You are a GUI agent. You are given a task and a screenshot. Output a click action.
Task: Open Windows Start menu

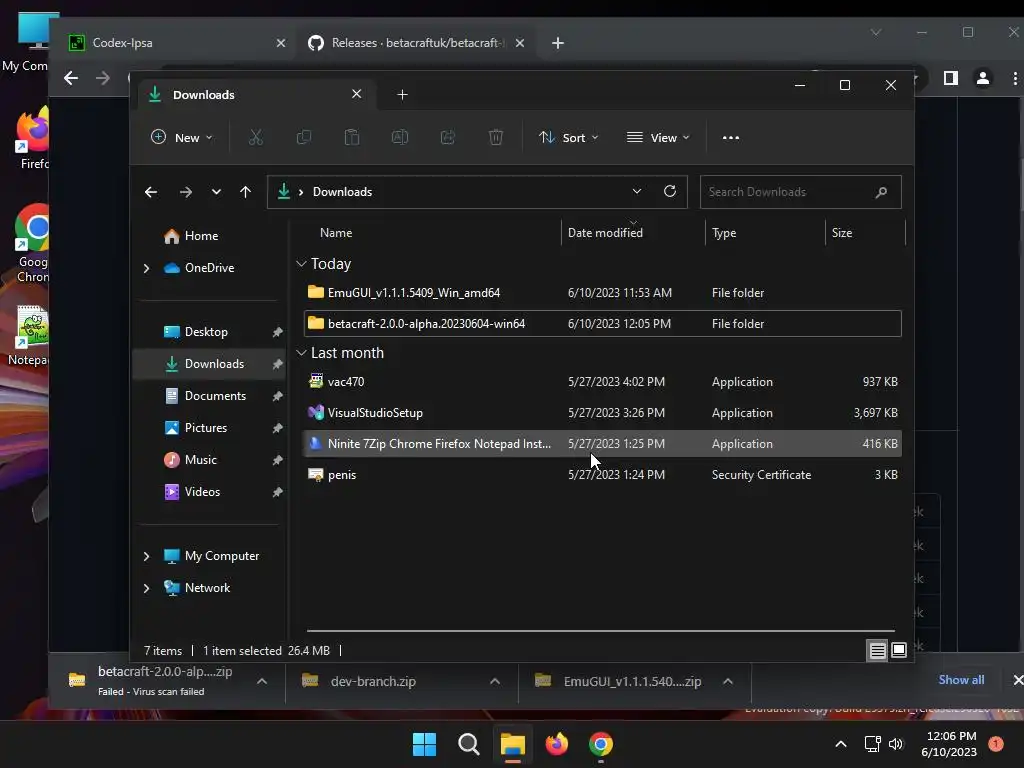[424, 744]
